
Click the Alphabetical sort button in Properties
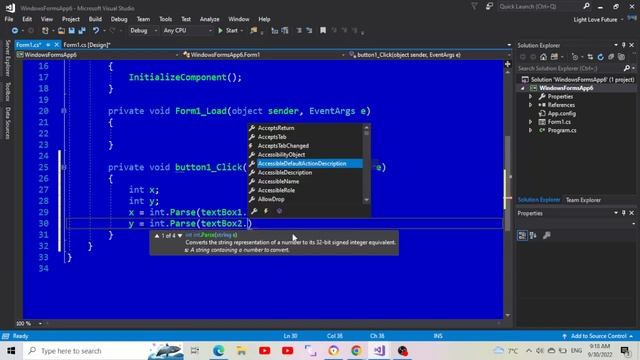(533, 236)
